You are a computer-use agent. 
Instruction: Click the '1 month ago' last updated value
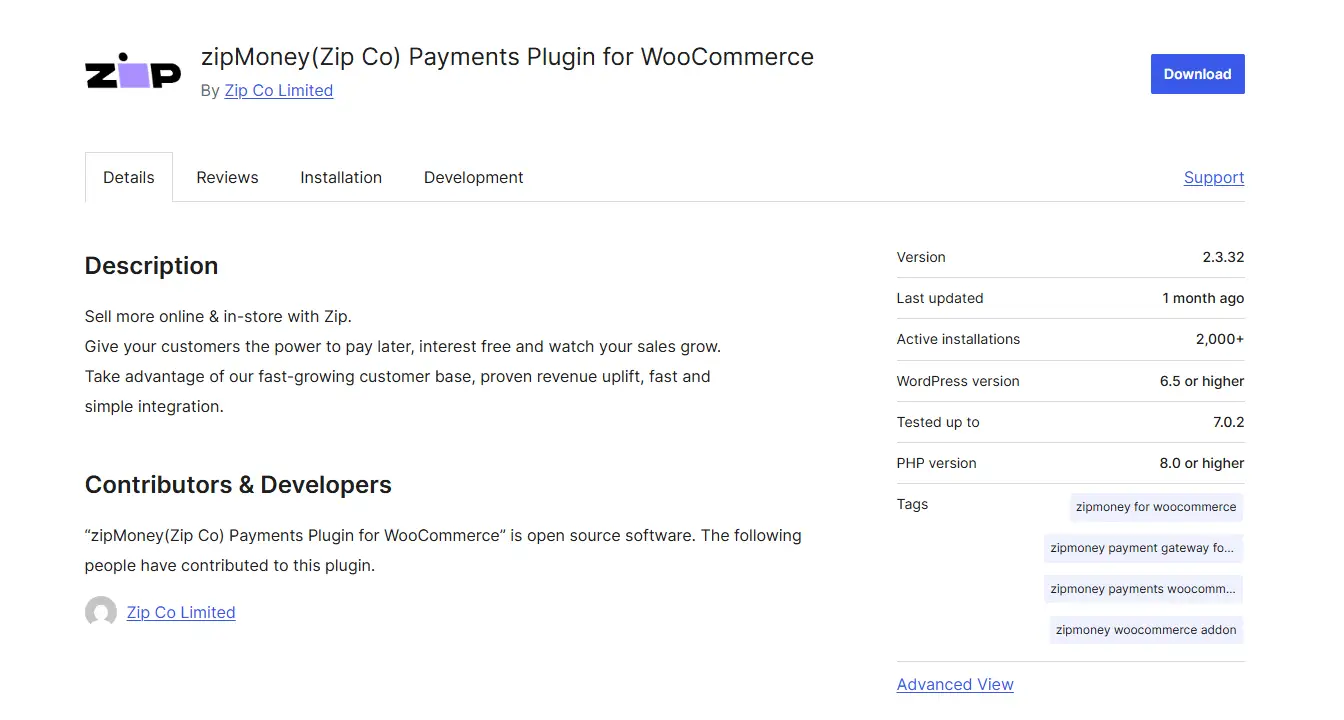[1203, 298]
